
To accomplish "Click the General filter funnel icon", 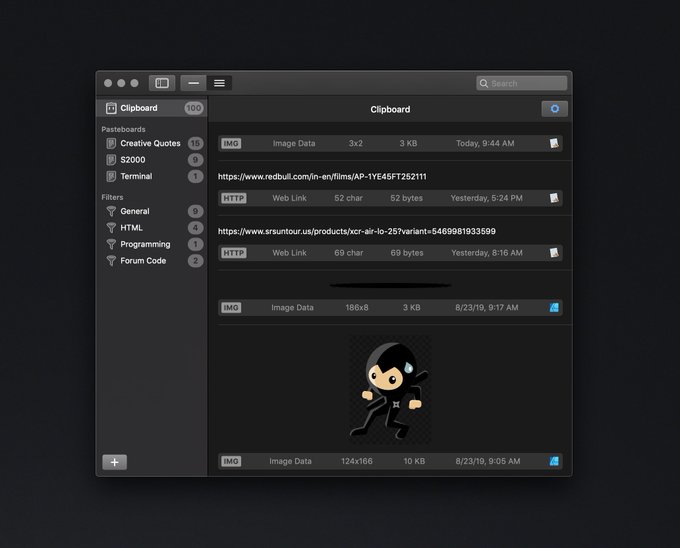I will tap(111, 211).
